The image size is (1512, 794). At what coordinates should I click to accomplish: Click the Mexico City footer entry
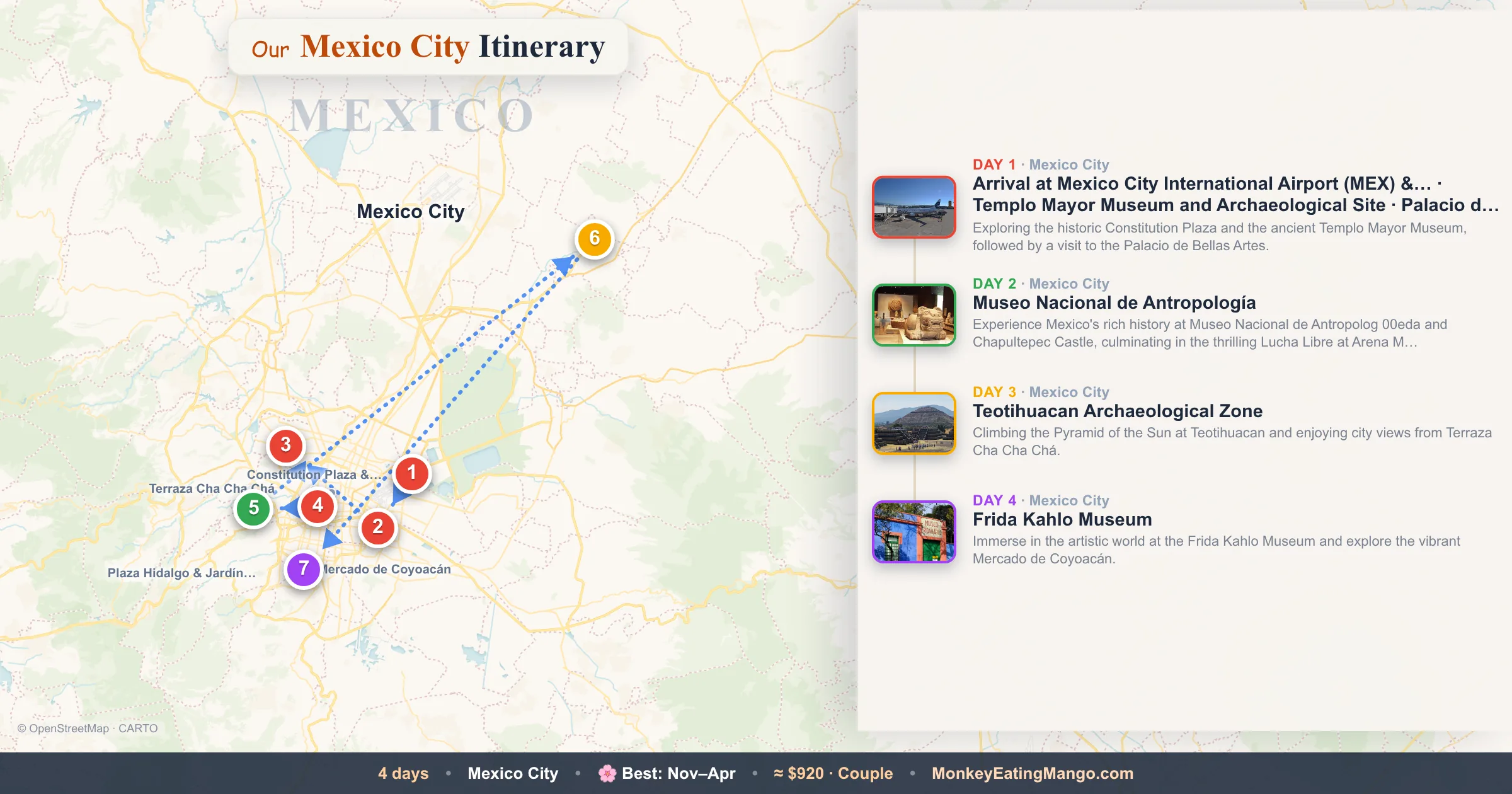tap(513, 773)
